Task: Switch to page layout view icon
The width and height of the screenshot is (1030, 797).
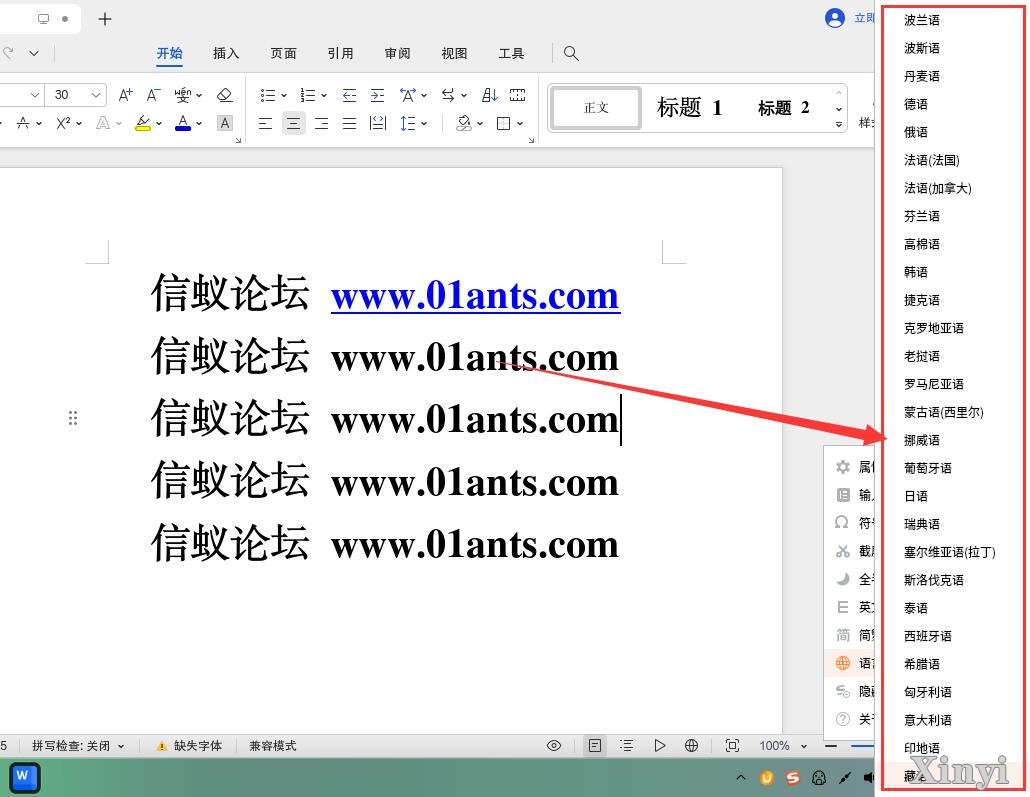Action: (x=595, y=746)
